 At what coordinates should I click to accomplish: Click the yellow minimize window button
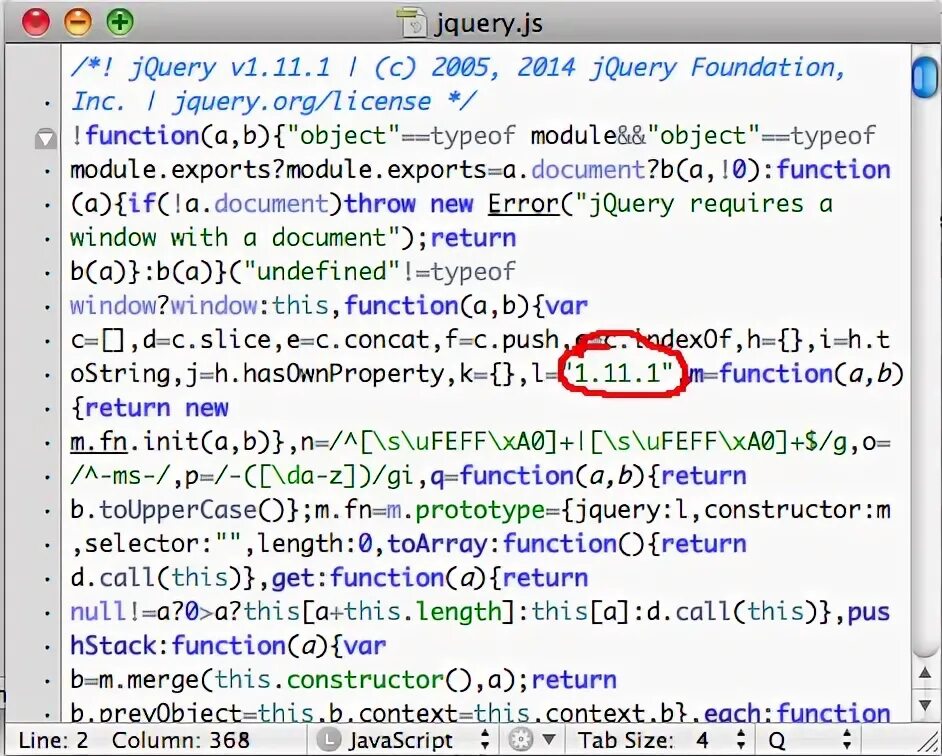[x=78, y=22]
